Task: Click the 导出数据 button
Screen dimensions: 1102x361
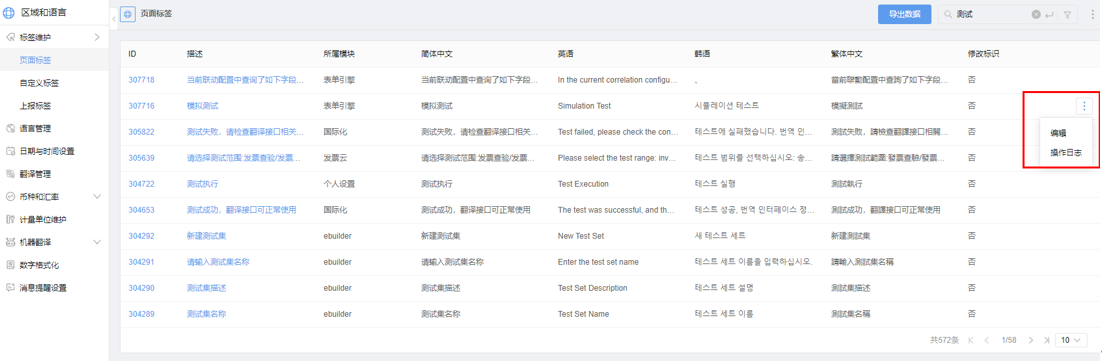Action: point(905,14)
